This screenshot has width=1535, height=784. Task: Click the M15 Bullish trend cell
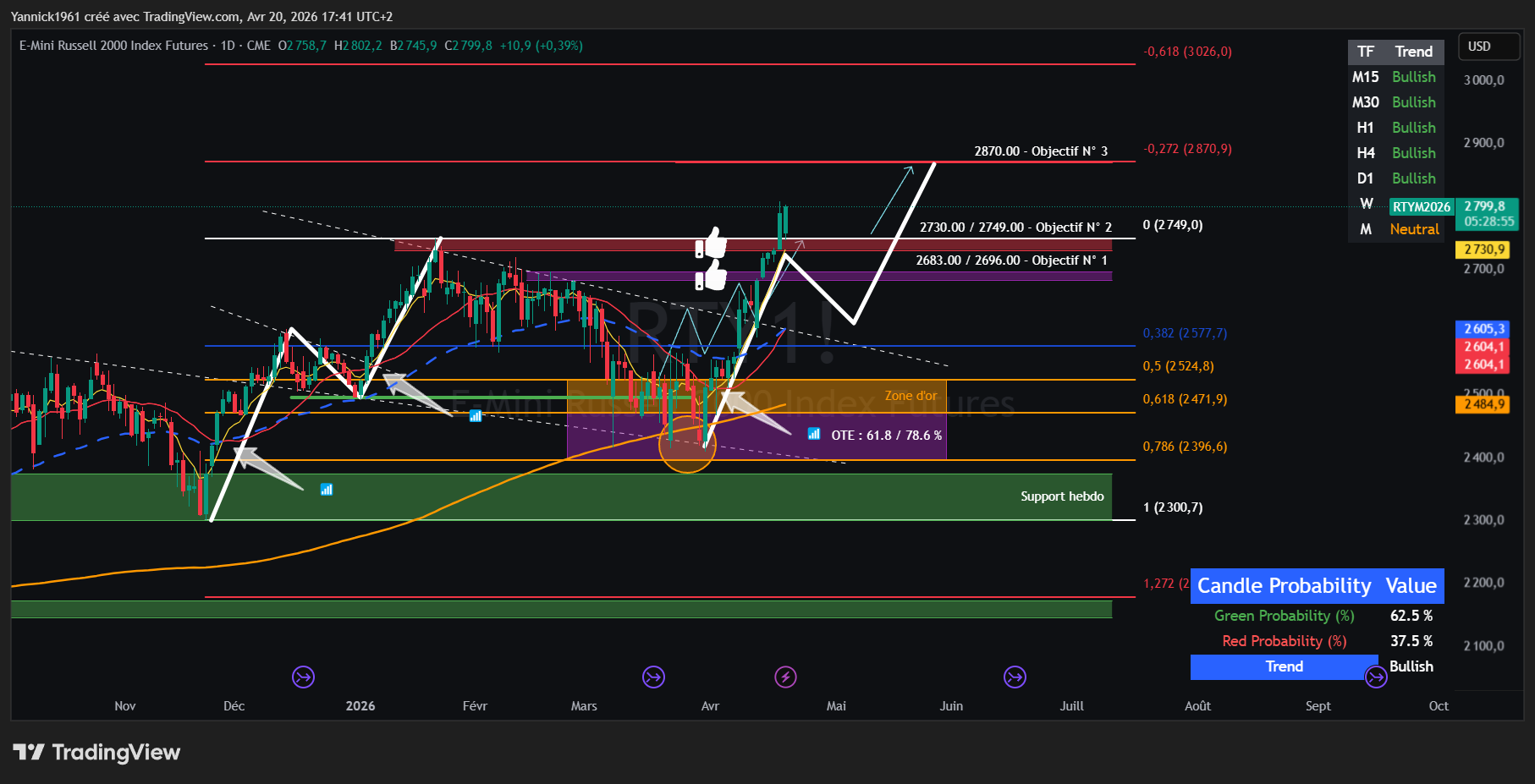pyautogui.click(x=1414, y=77)
